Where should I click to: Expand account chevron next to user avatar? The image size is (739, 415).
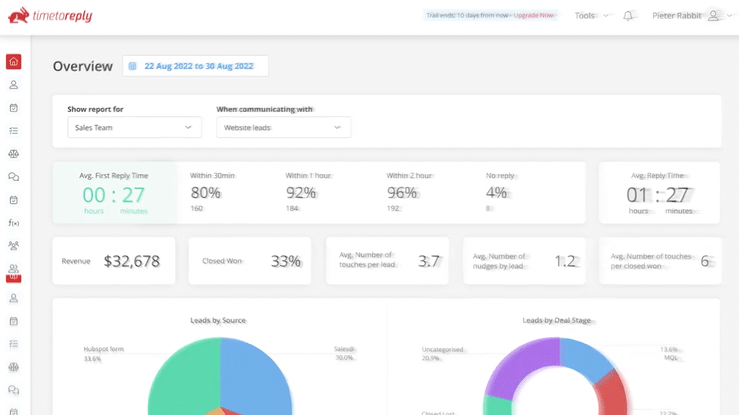click(729, 16)
